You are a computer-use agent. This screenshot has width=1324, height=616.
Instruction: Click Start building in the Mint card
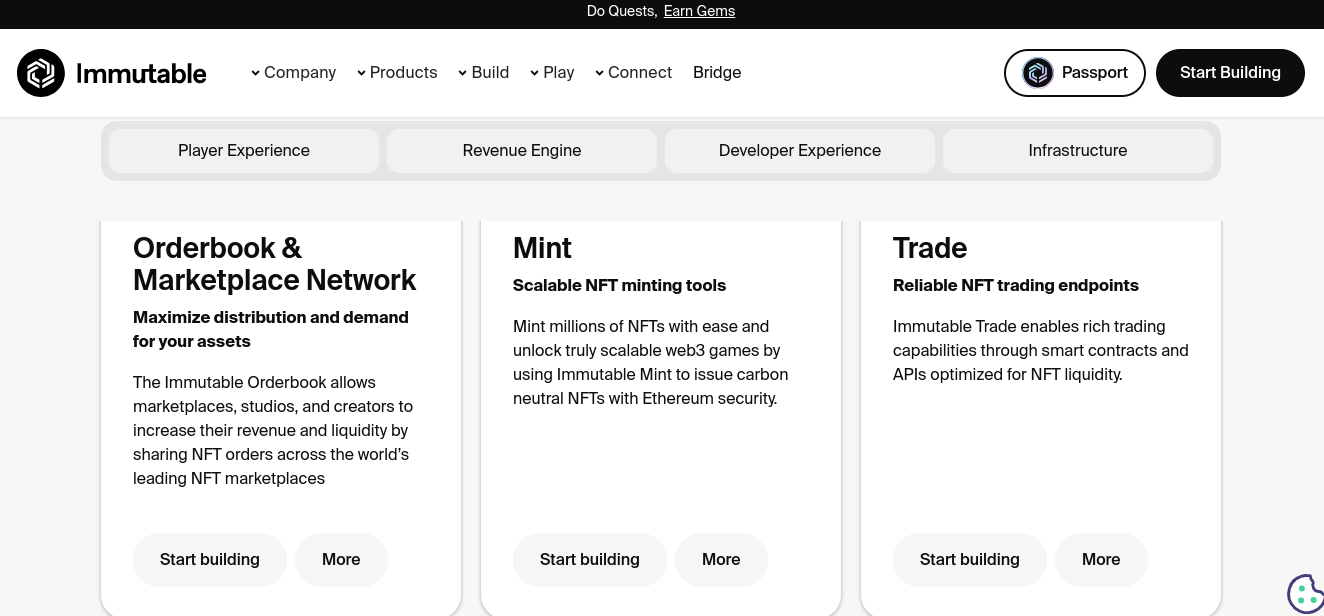pos(590,560)
